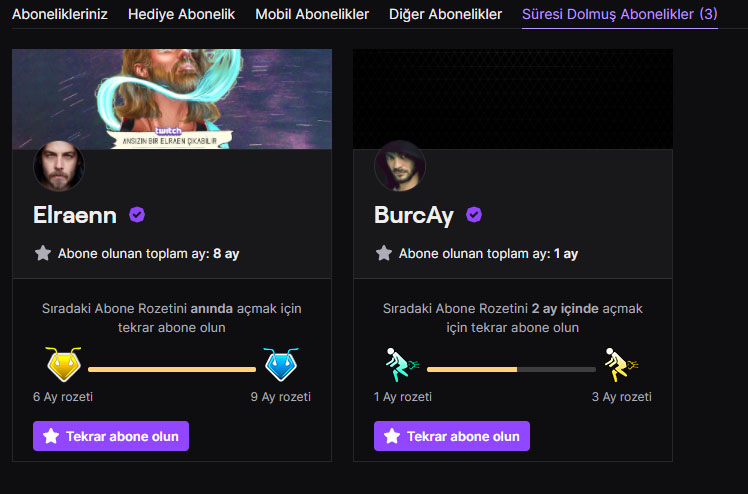Screen dimensions: 748x494
Task: Select Süresi Dolmuş Abonelikler tab
Action: coord(620,14)
